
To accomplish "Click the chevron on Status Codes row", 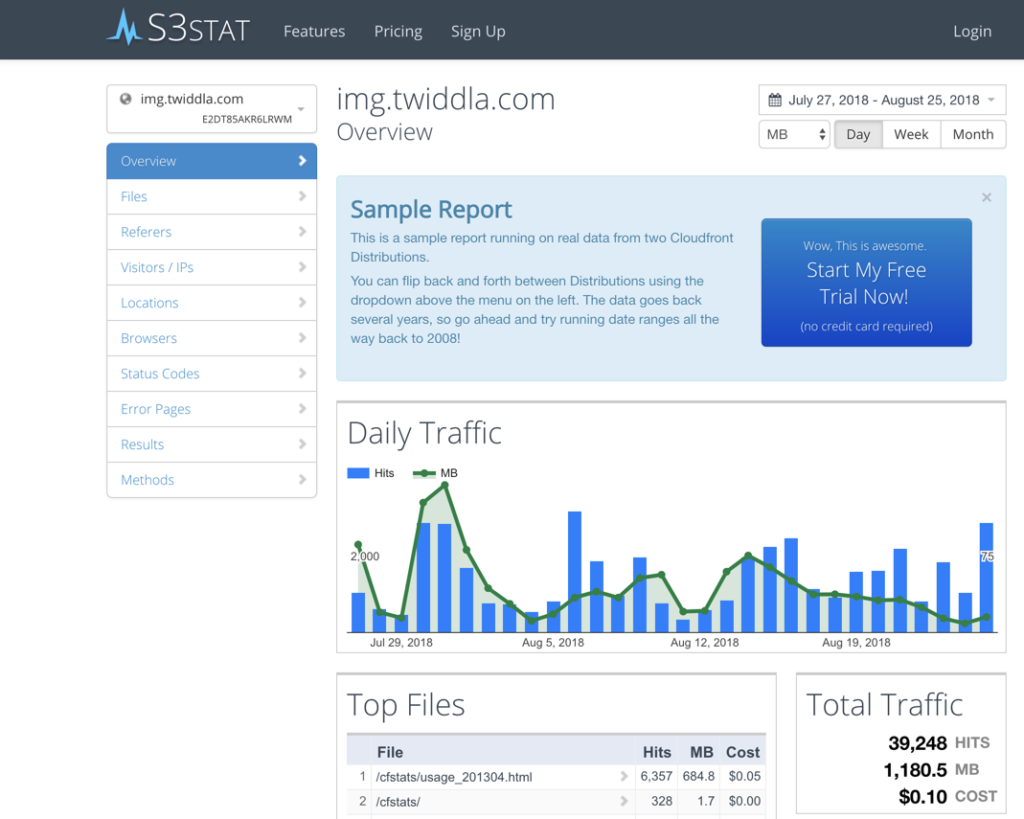I will 302,373.
